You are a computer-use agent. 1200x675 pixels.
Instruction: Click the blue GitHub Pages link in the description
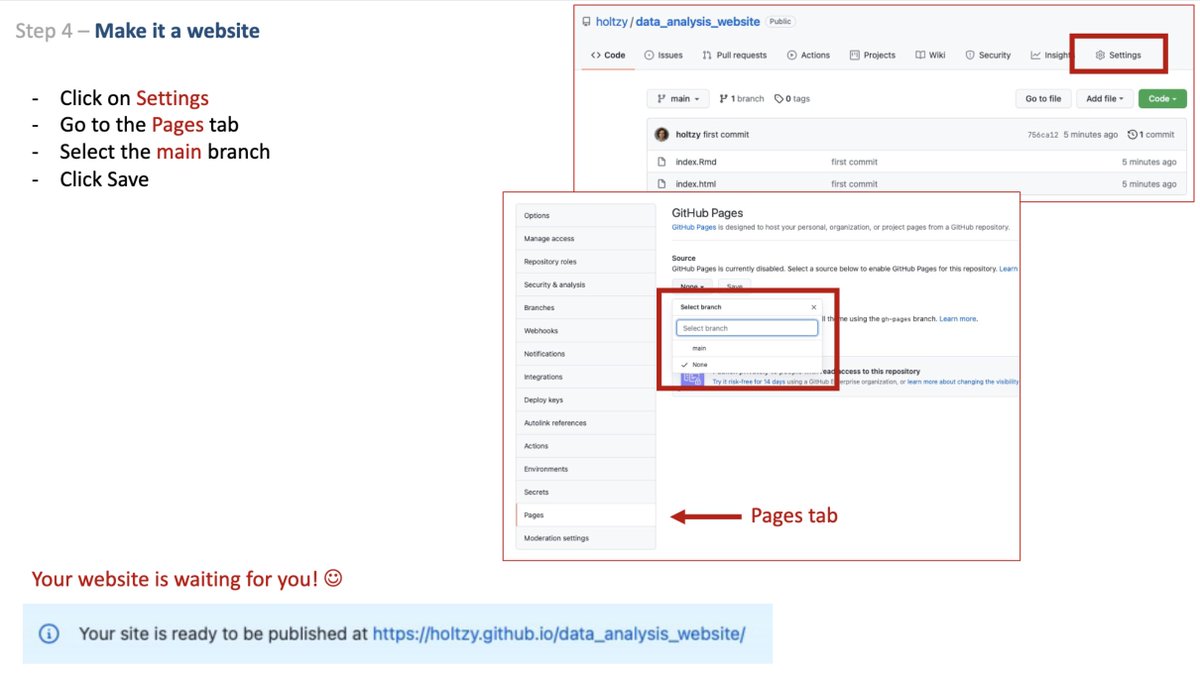[x=693, y=227]
